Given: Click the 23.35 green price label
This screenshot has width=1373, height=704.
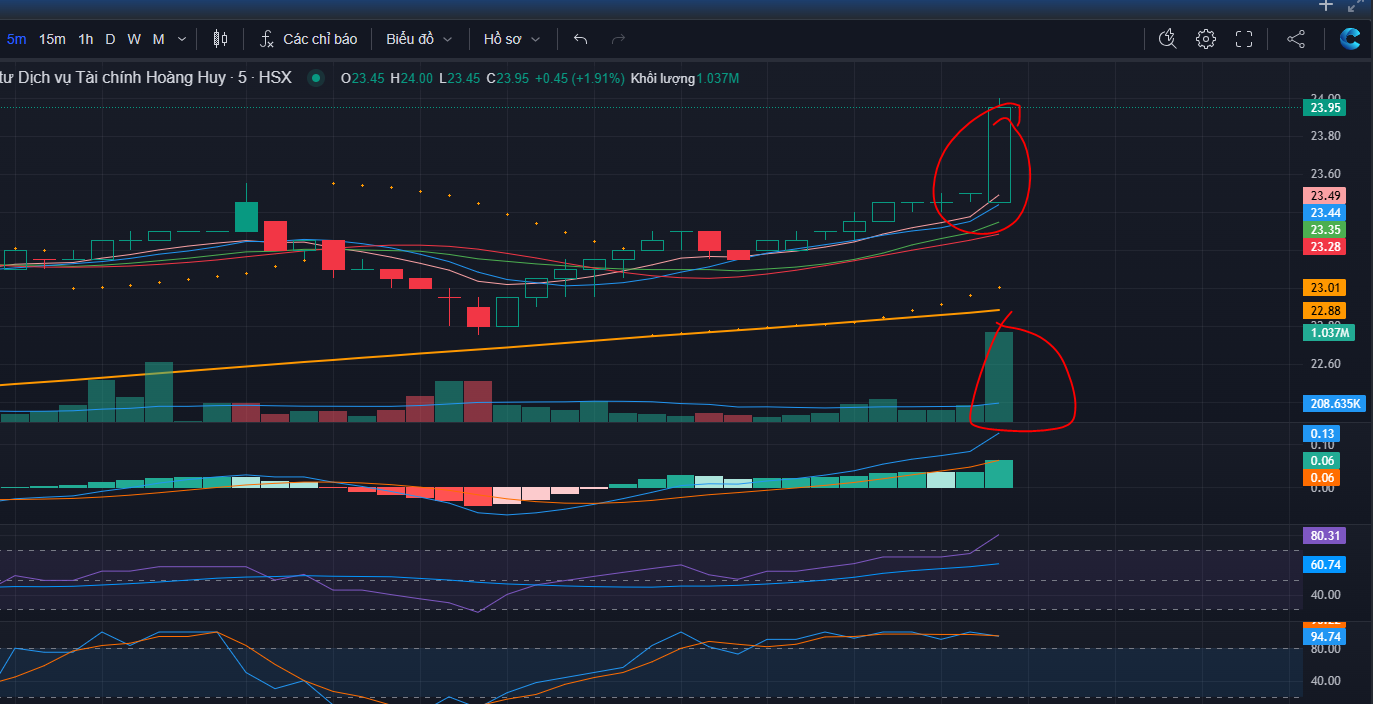Looking at the screenshot, I should (1325, 230).
